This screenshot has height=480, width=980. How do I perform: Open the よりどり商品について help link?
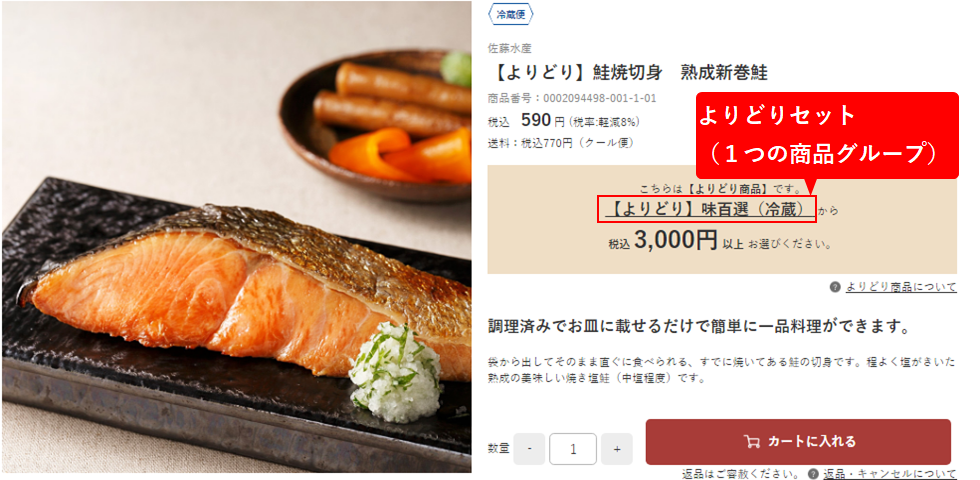pyautogui.click(x=901, y=287)
